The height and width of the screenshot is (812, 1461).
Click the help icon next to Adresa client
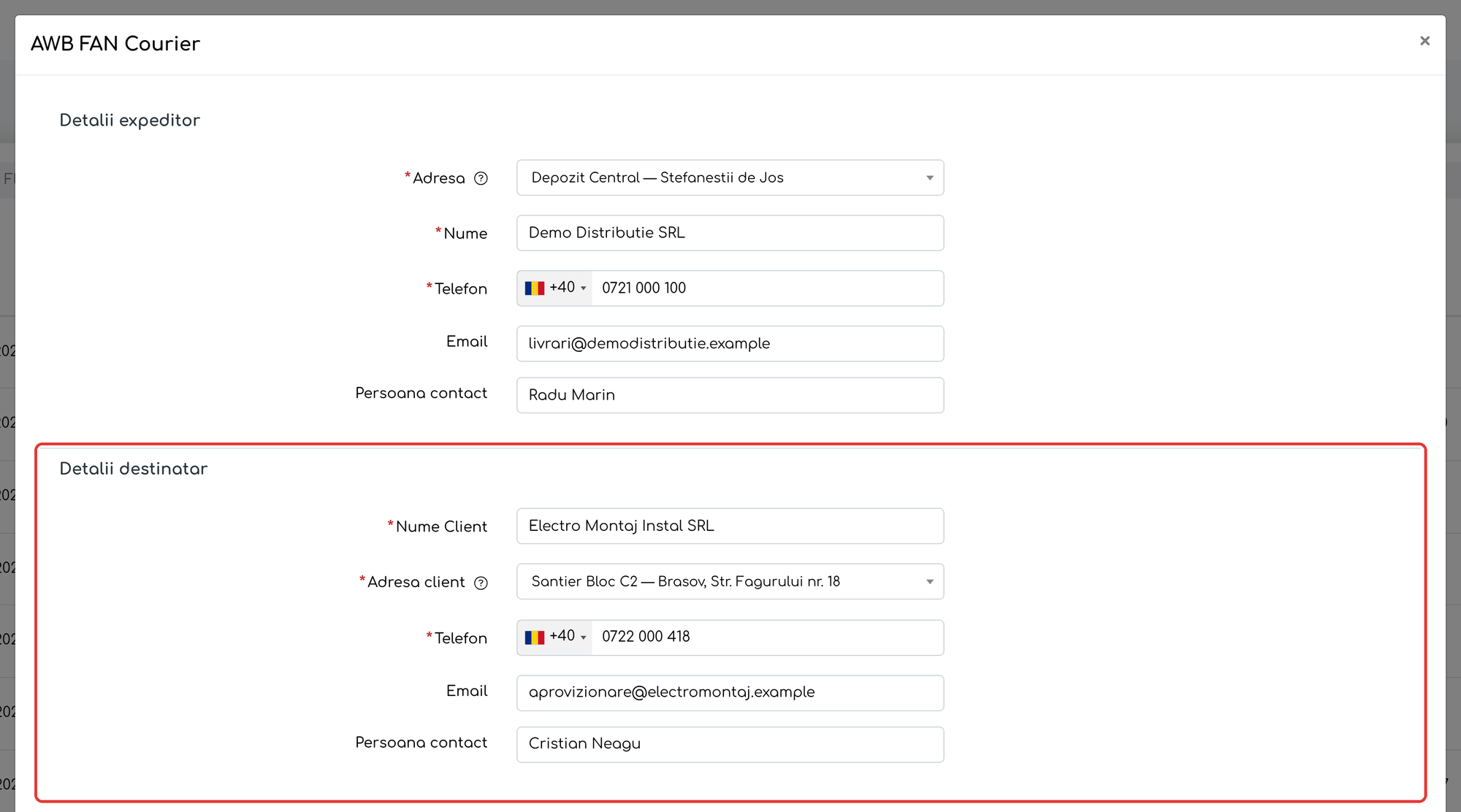481,583
